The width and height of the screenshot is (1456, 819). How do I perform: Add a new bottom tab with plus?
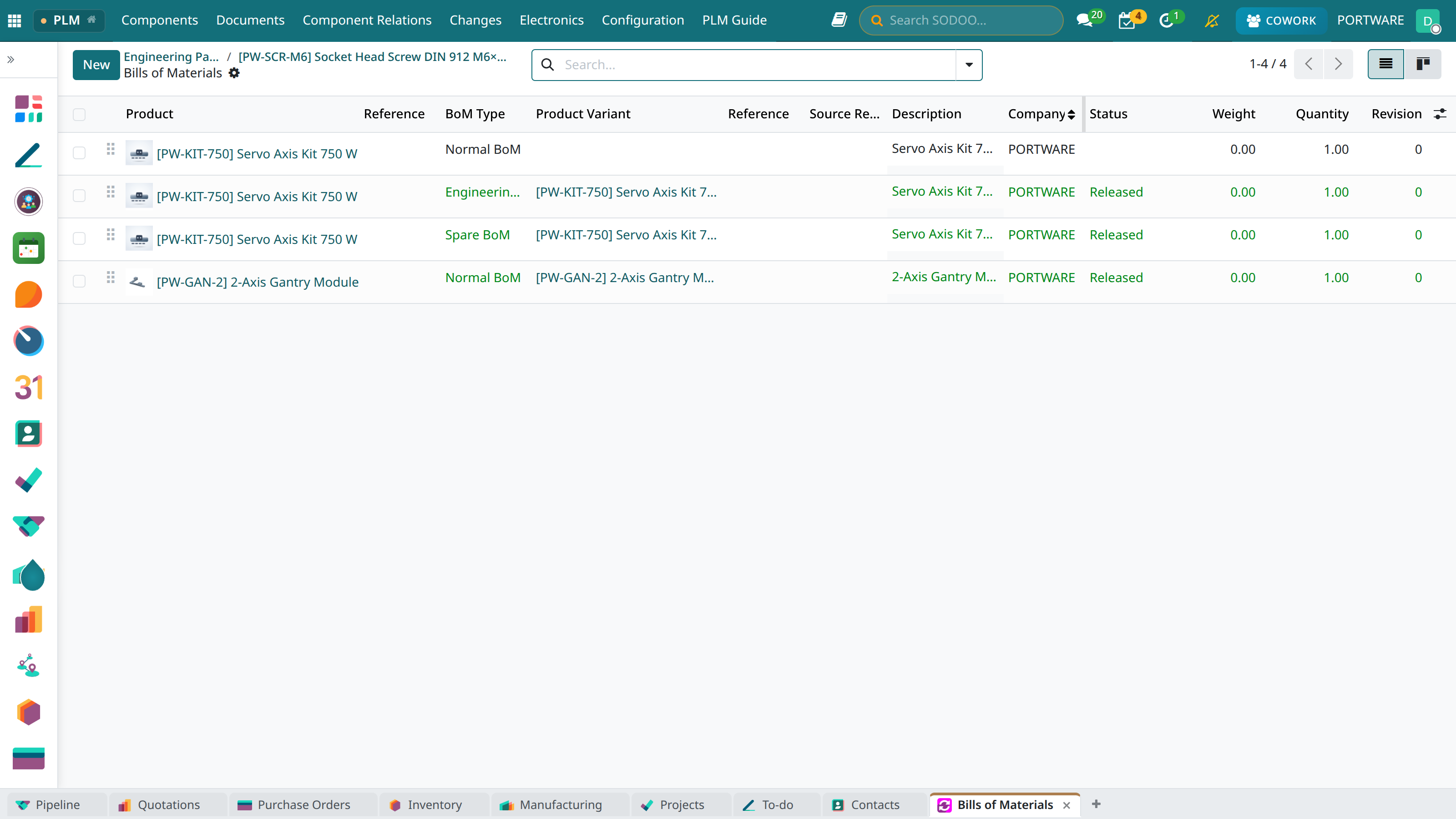click(x=1096, y=804)
